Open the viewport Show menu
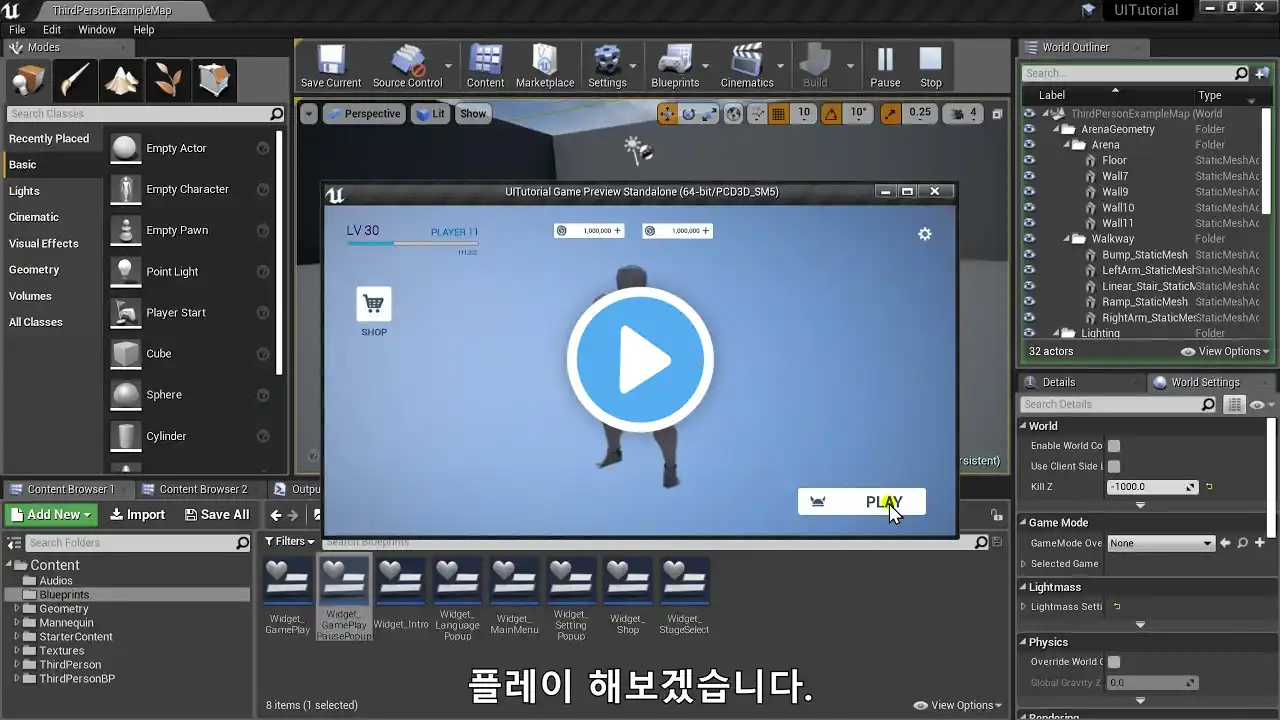 click(x=473, y=114)
